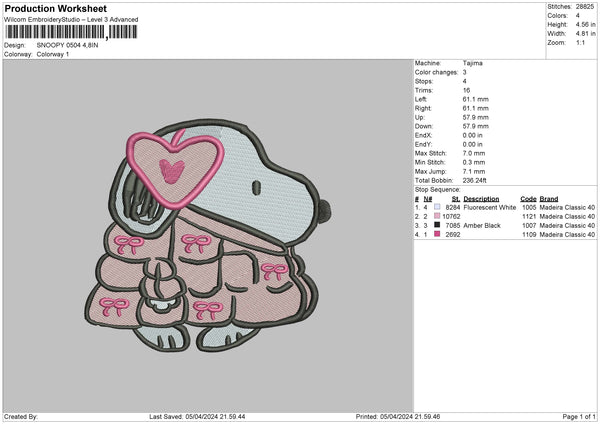Click the magenta swatch in row 4
Viewport: 600px width, 424px height.
[437, 234]
